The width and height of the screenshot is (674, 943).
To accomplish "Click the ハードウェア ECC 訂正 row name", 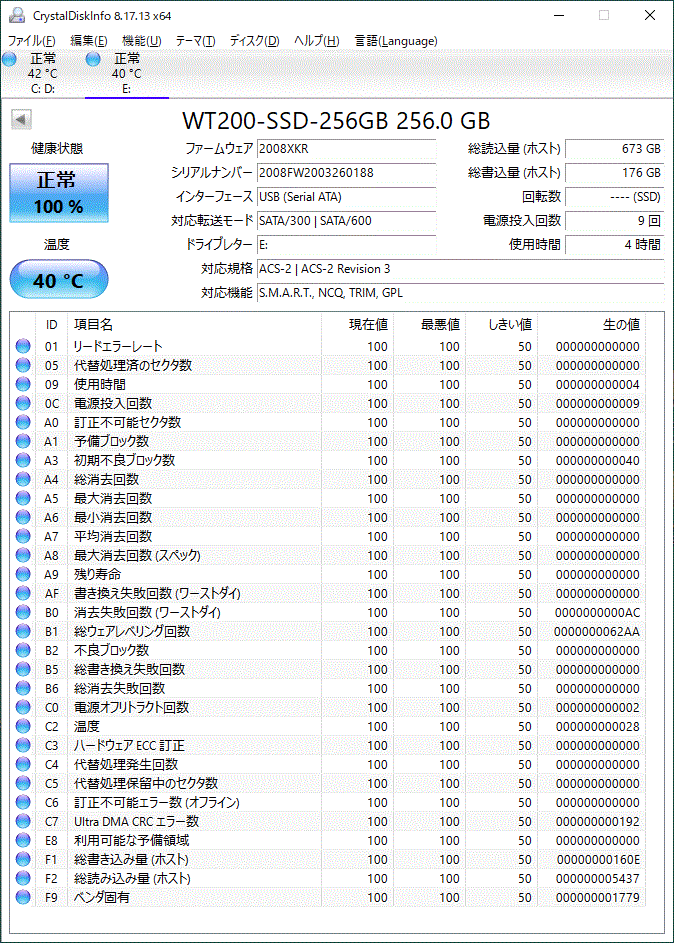I will click(x=129, y=745).
